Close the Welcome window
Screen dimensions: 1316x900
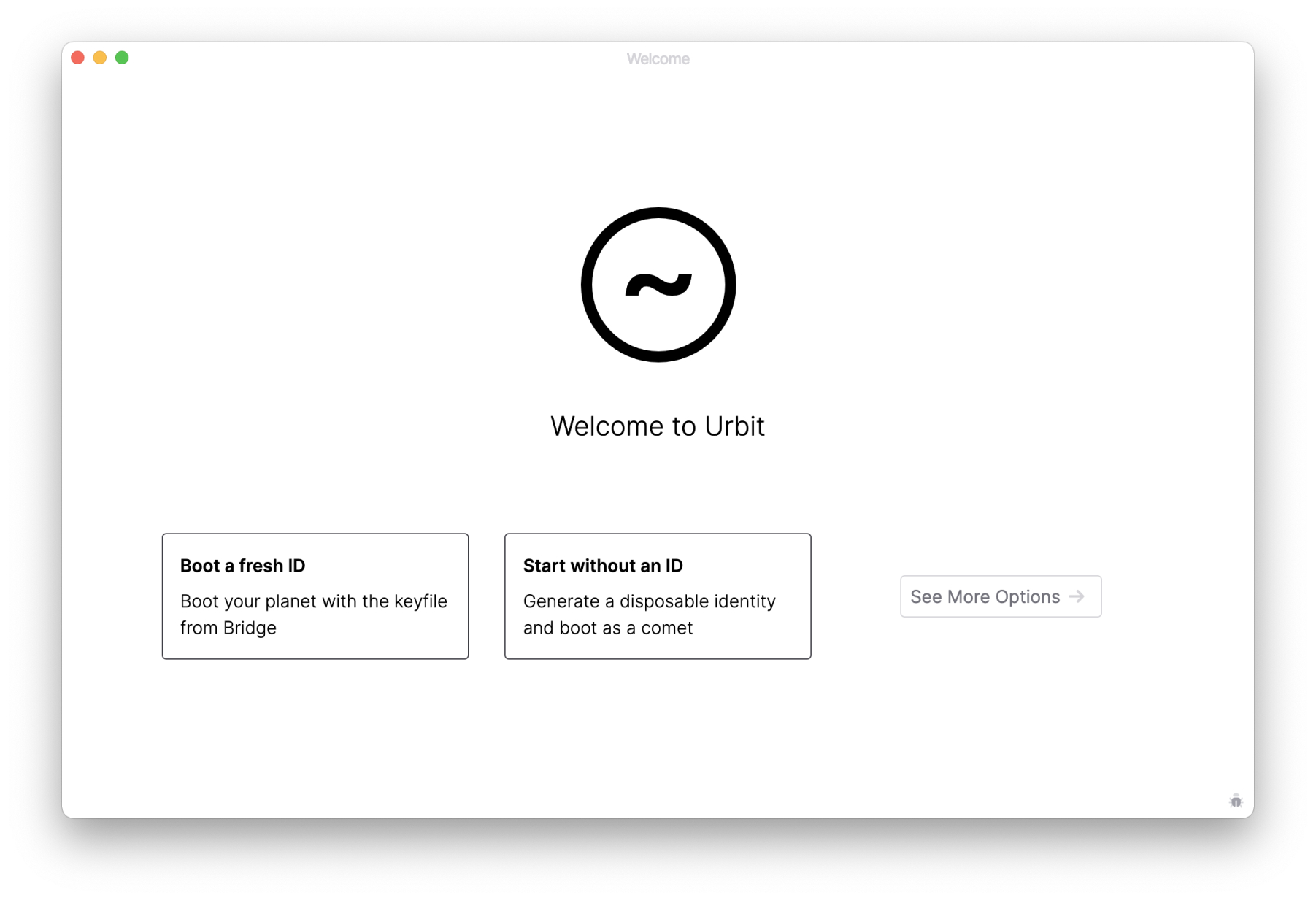(x=78, y=58)
